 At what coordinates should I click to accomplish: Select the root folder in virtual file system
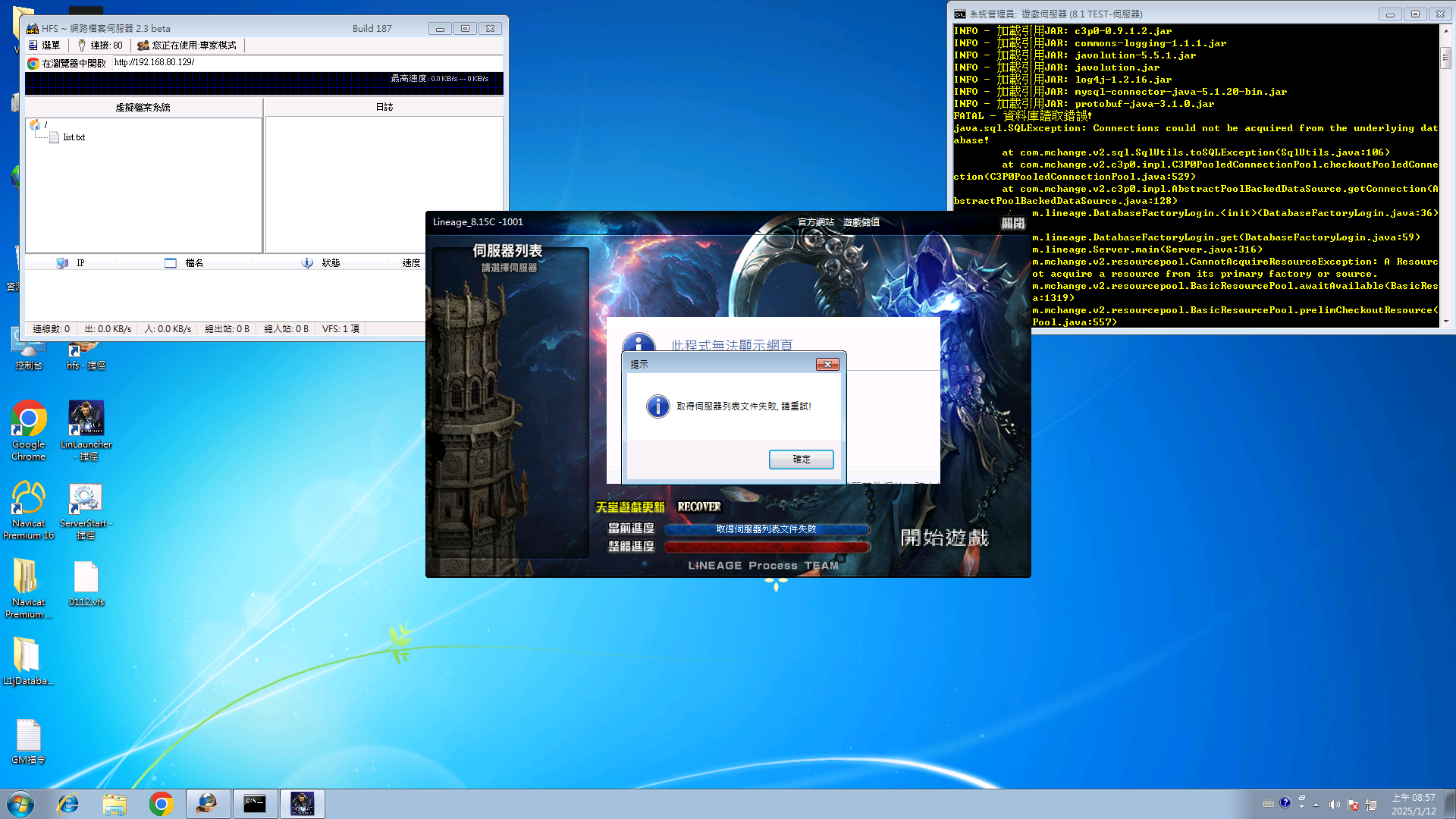click(38, 124)
